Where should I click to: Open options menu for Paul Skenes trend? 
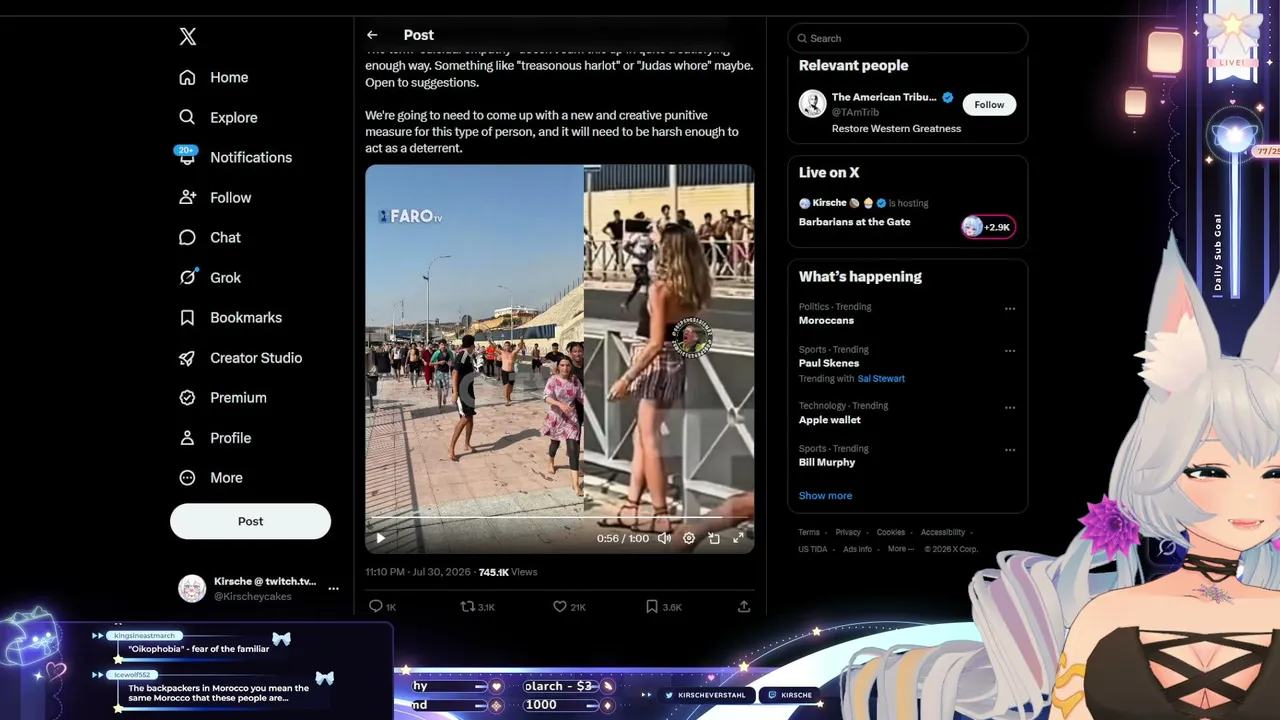pos(1010,351)
